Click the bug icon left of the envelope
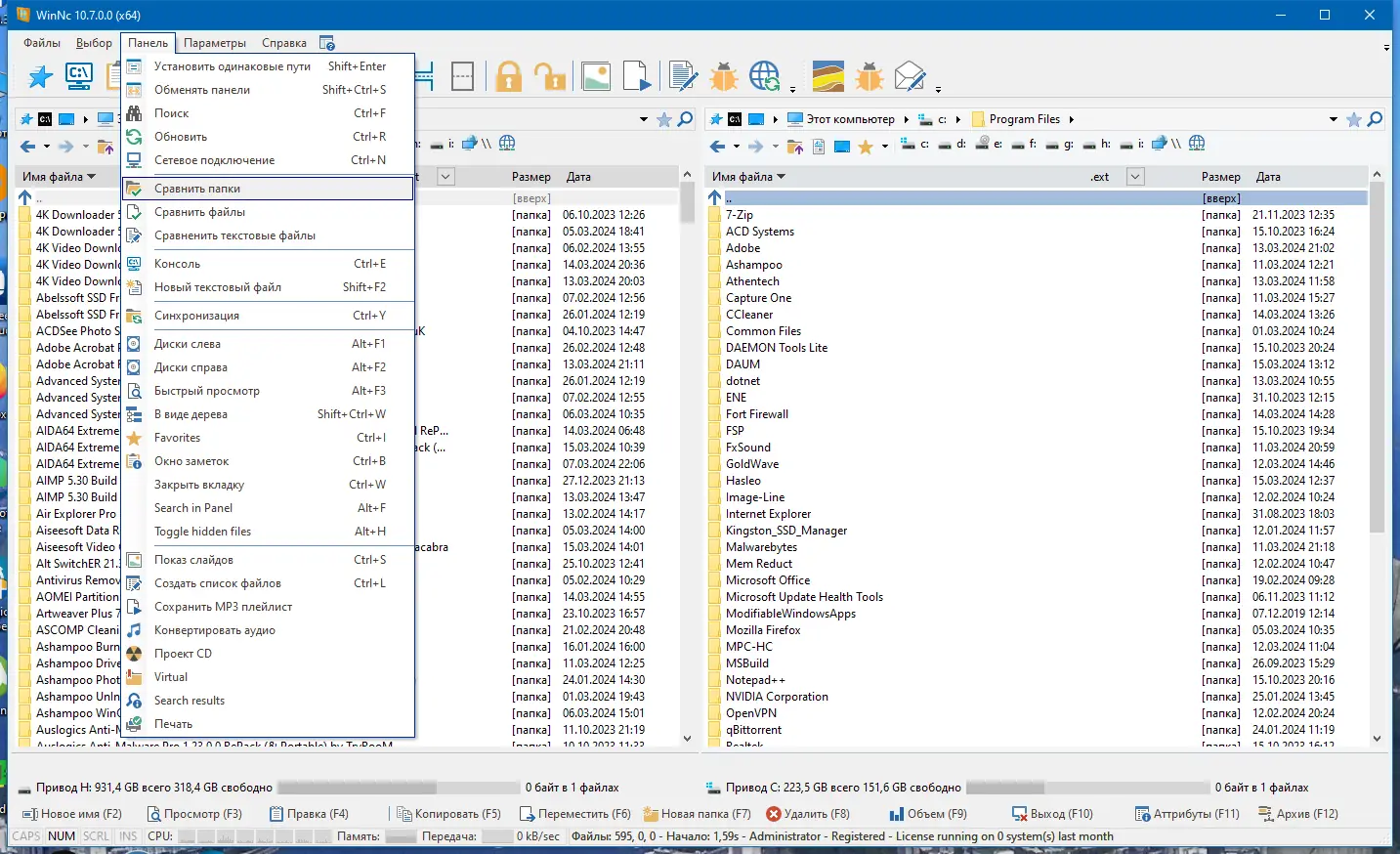The height and width of the screenshot is (854, 1400). [869, 76]
